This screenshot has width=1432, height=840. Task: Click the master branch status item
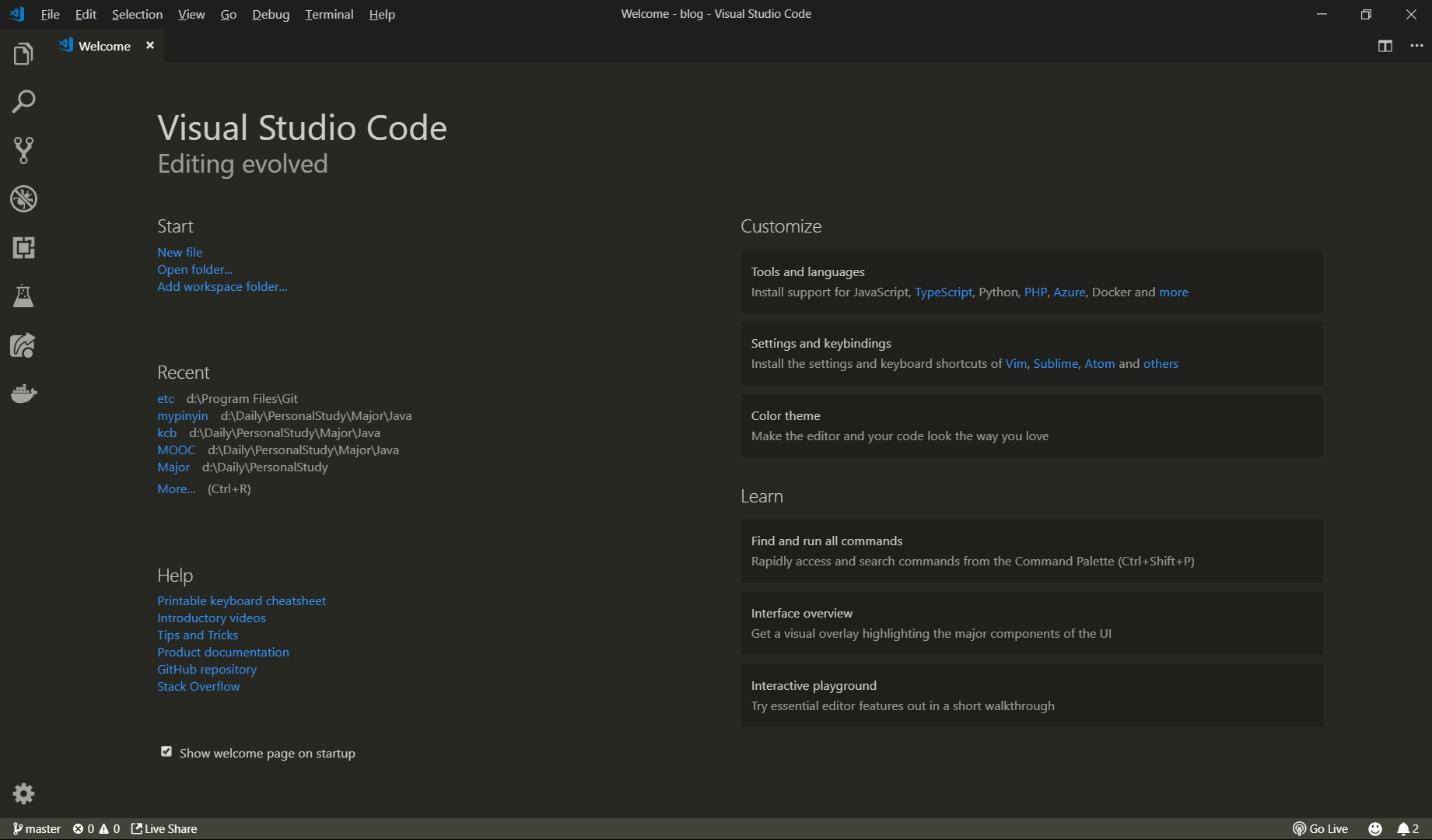[37, 829]
